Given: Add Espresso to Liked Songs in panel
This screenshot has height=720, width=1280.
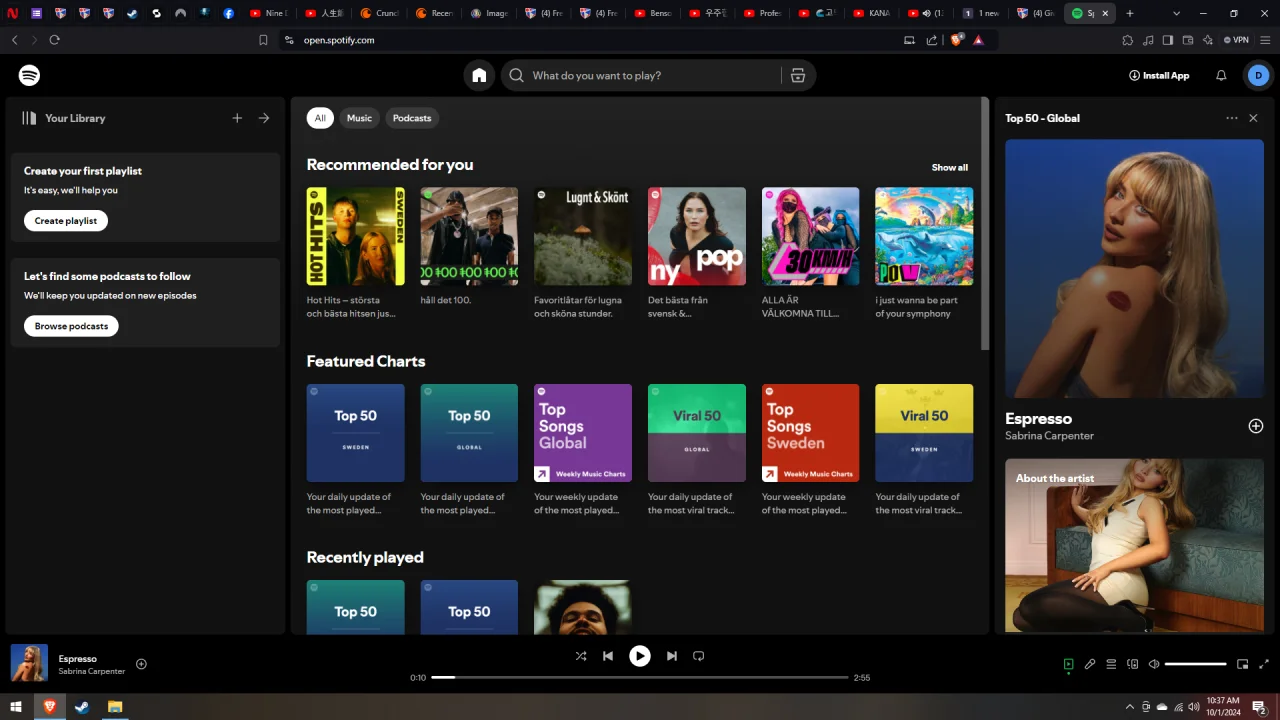Looking at the screenshot, I should pos(1256,426).
